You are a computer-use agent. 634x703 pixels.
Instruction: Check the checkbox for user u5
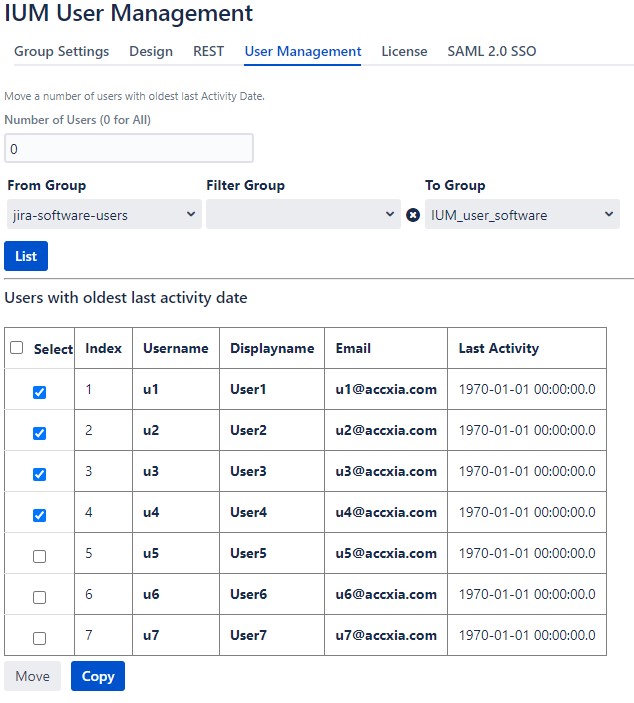pyautogui.click(x=39, y=556)
